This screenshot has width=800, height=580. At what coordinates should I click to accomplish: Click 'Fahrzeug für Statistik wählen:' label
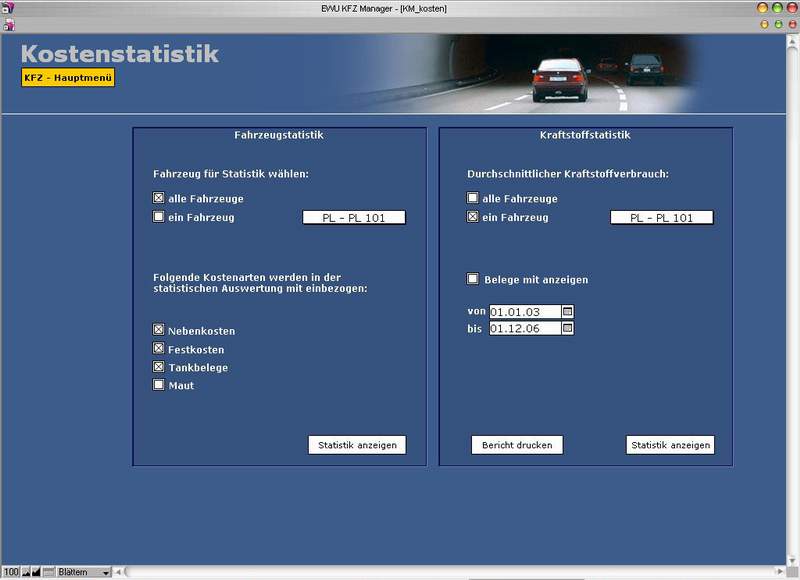pyautogui.click(x=231, y=174)
